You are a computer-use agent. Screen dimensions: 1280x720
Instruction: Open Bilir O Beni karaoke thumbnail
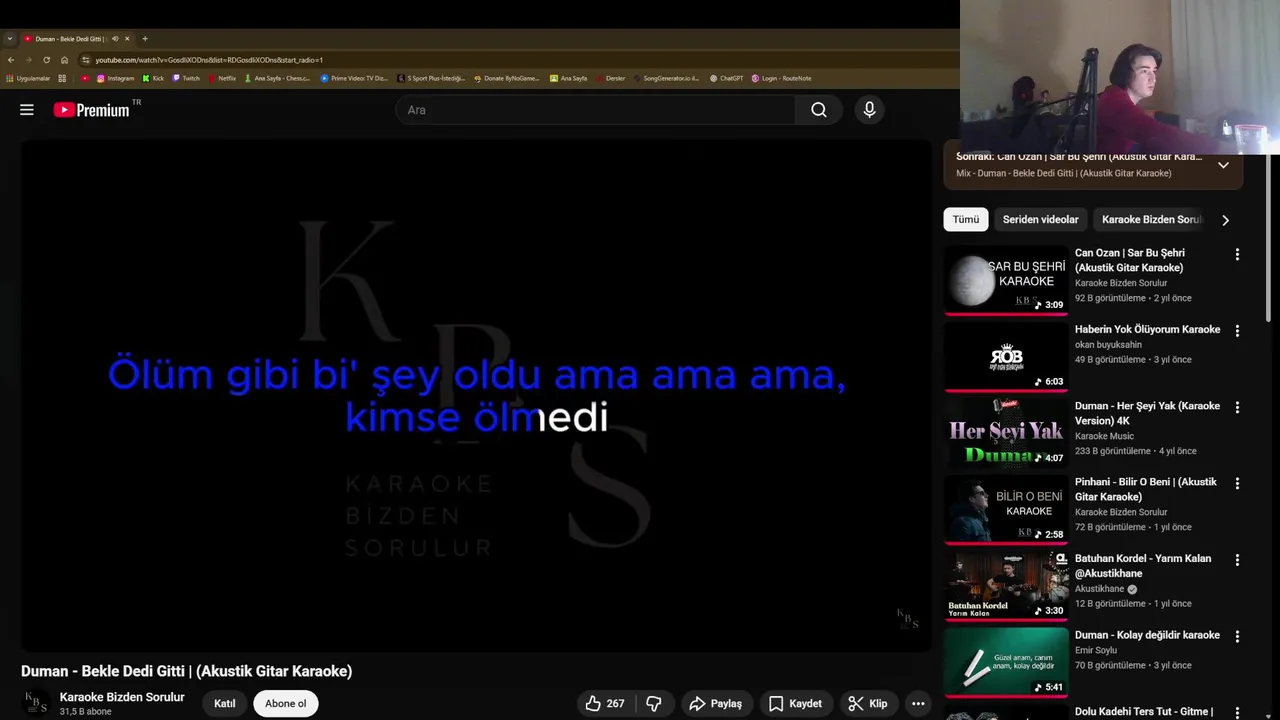1006,510
